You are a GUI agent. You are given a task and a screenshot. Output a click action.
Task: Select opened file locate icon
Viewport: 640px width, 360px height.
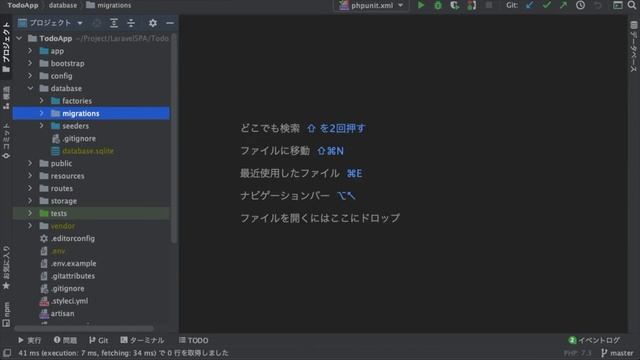(97, 23)
